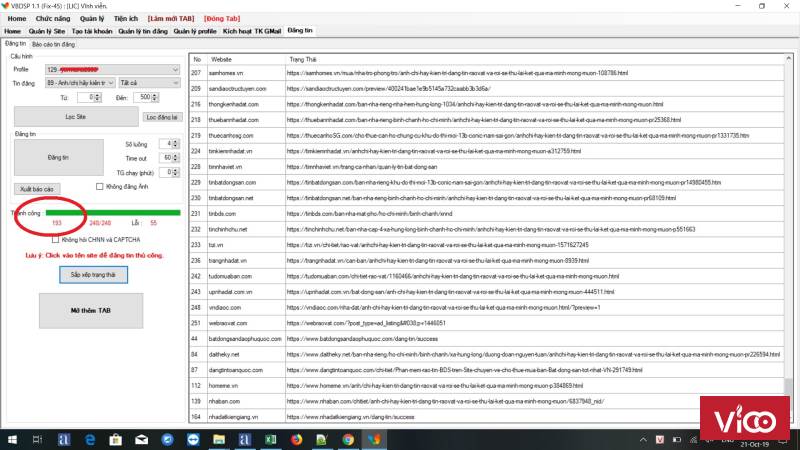Viewport: 800px width, 450px height.
Task: Click the 'No' column header
Action: coord(198,60)
